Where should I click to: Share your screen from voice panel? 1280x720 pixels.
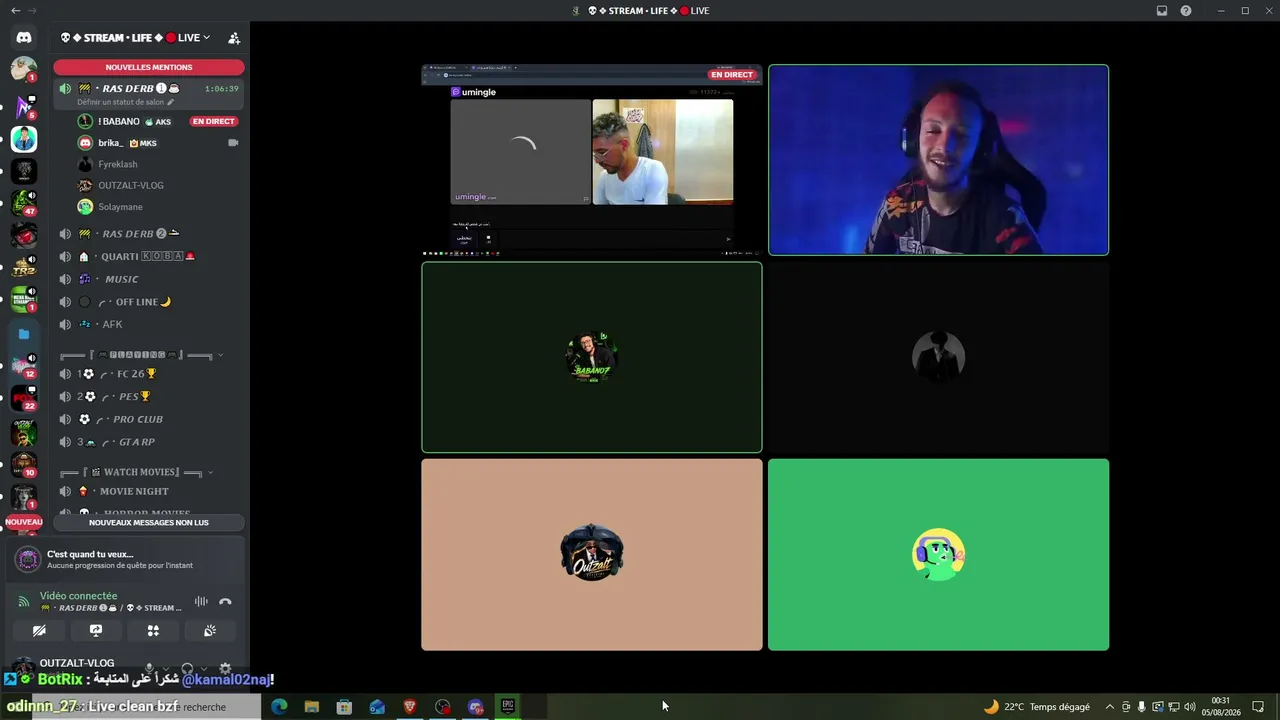tap(96, 631)
